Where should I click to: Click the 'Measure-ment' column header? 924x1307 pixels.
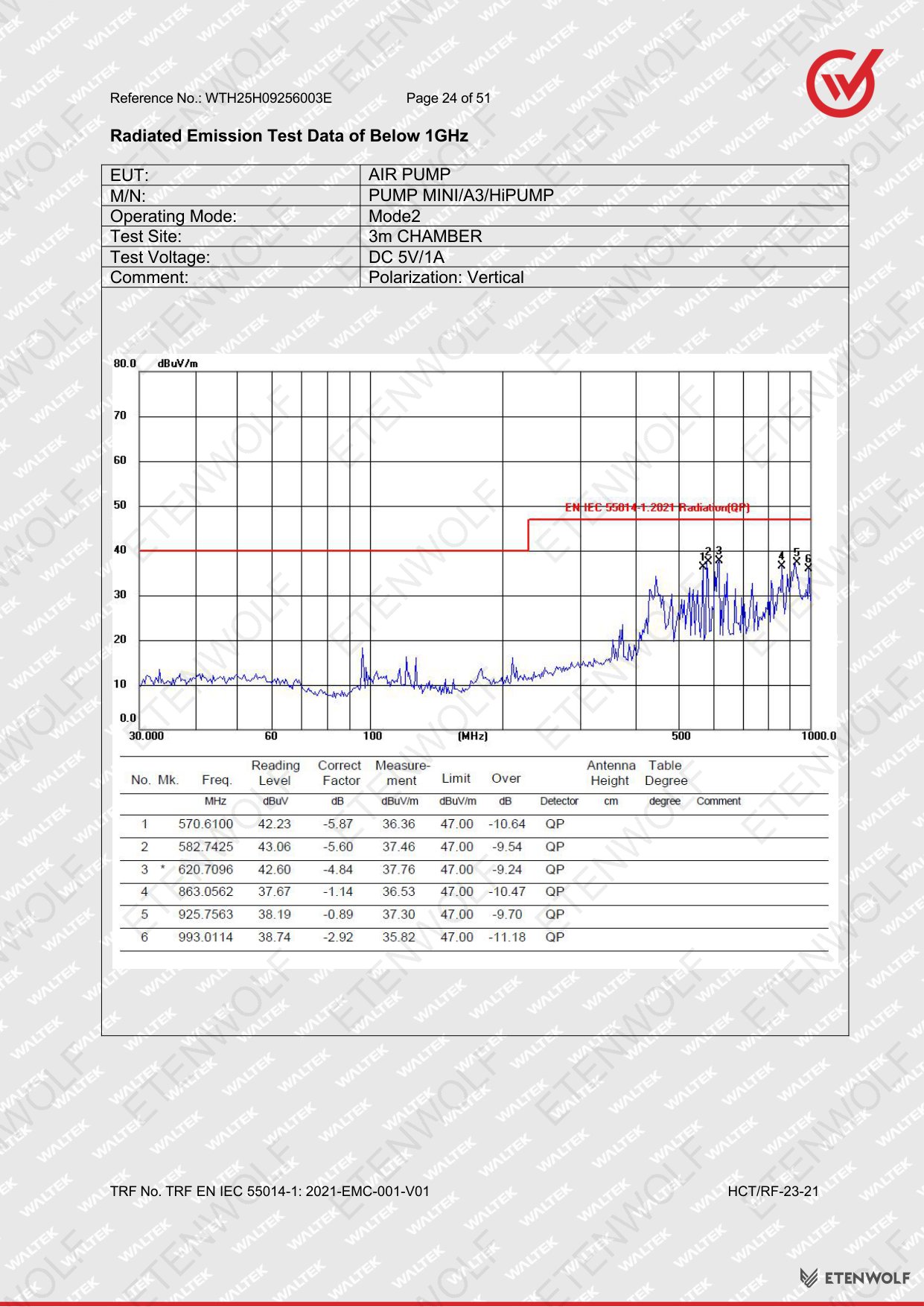[x=402, y=773]
